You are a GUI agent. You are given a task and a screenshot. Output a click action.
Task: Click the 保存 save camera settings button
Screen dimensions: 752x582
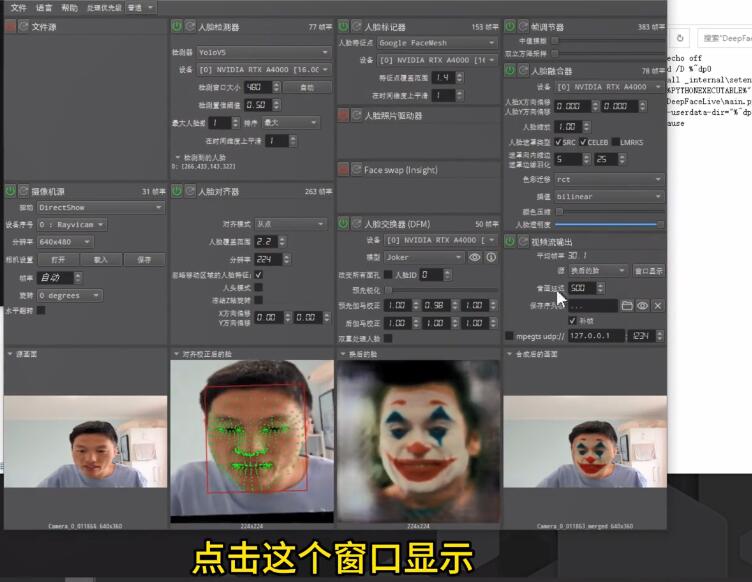pyautogui.click(x=144, y=259)
